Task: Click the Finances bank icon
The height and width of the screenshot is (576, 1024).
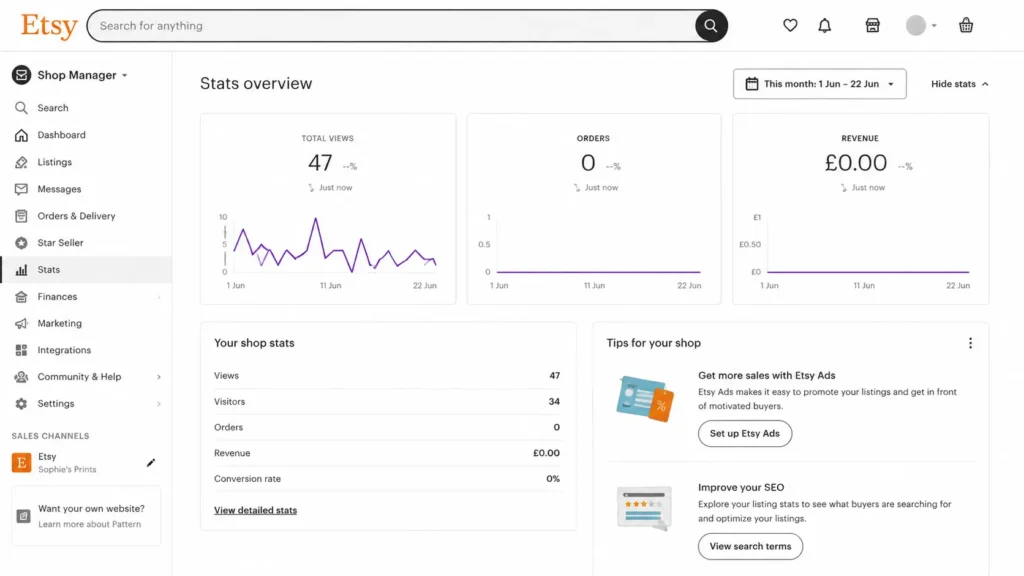Action: click(22, 296)
